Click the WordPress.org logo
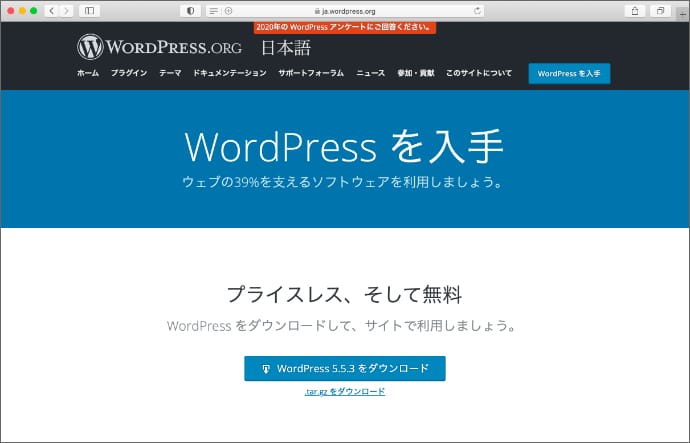690x443 pixels. pyautogui.click(x=160, y=46)
